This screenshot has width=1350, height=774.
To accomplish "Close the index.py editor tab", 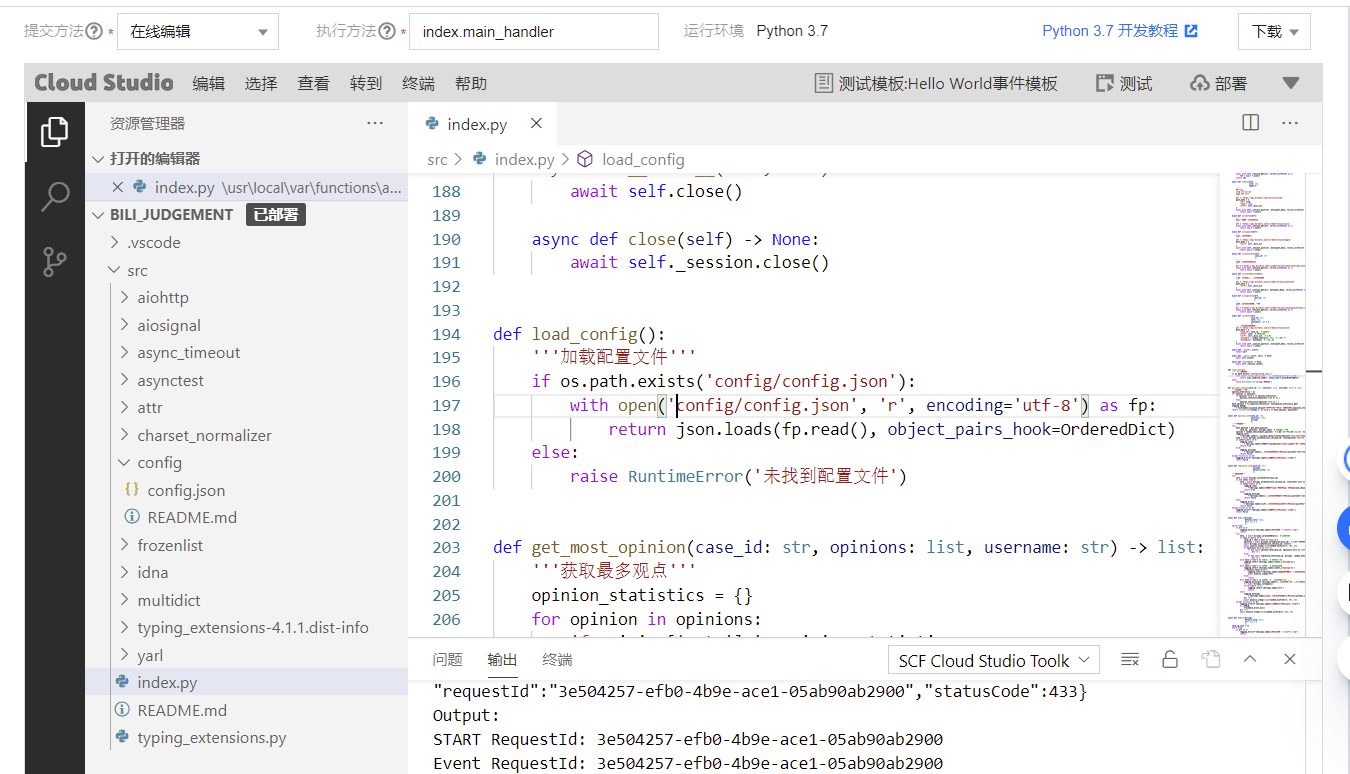I will pos(536,123).
